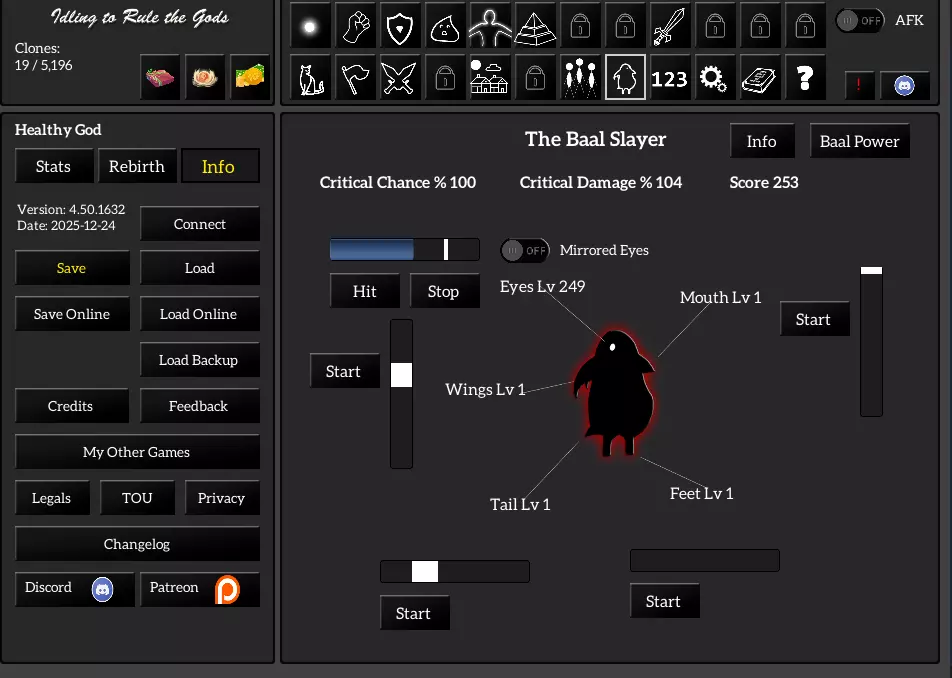Click the vertical Mouth slider bar
Screen dimensions: 952x678
(x=871, y=341)
